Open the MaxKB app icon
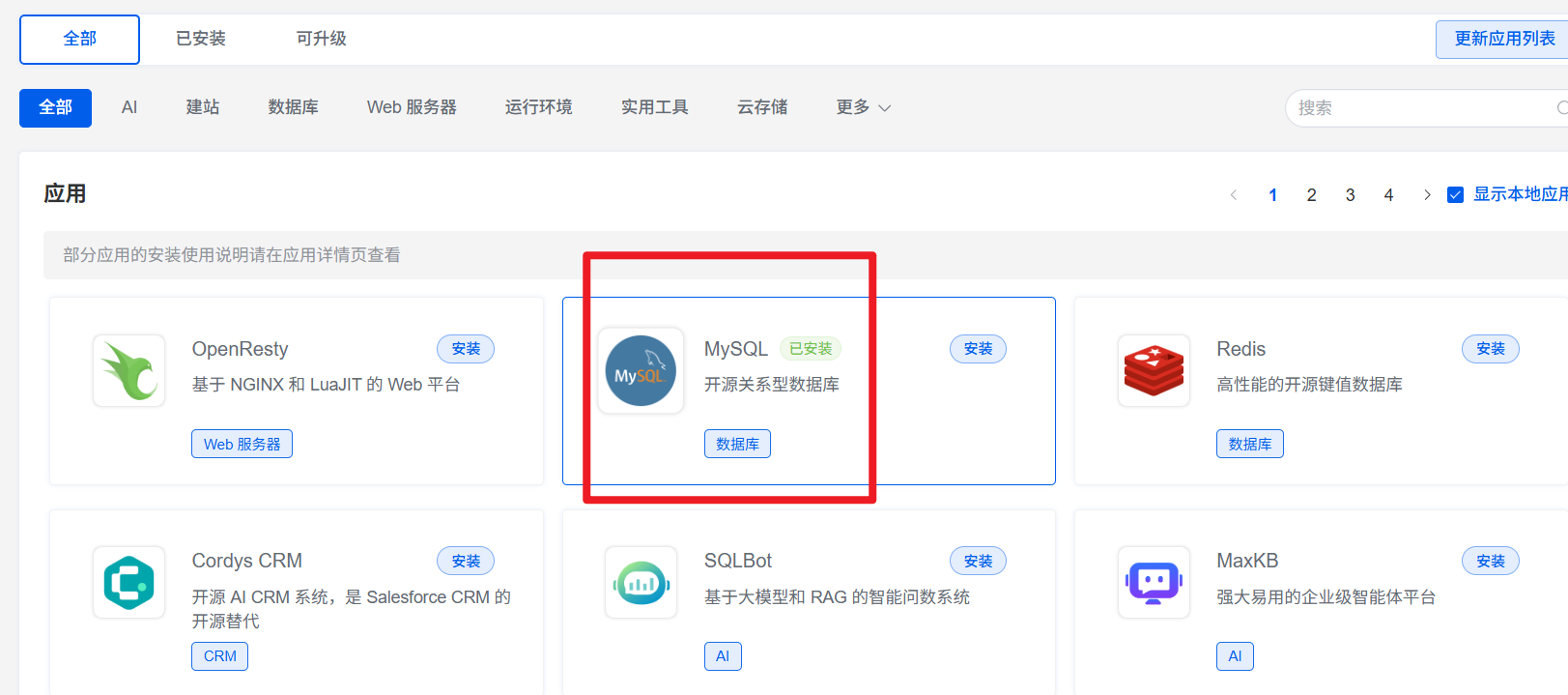Image resolution: width=1568 pixels, height=695 pixels. tap(1154, 583)
